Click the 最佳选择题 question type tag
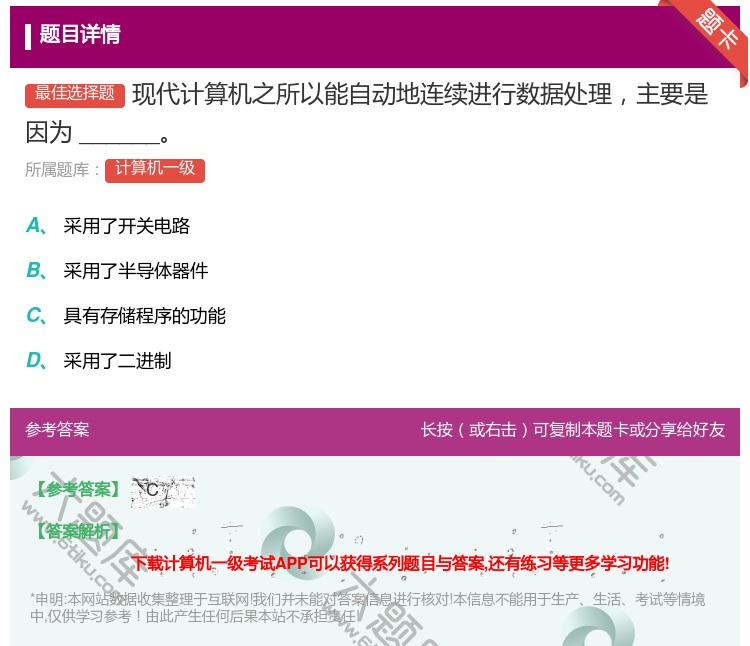 point(75,95)
